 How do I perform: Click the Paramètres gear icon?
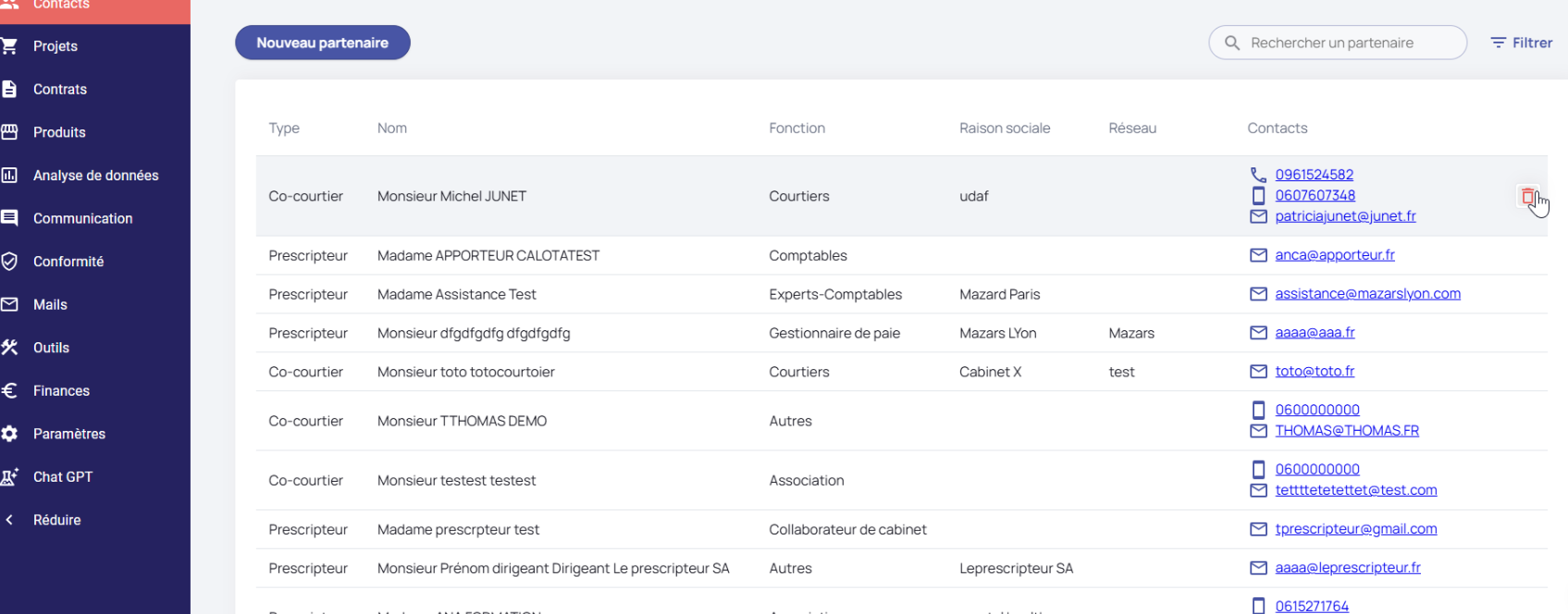pos(10,434)
